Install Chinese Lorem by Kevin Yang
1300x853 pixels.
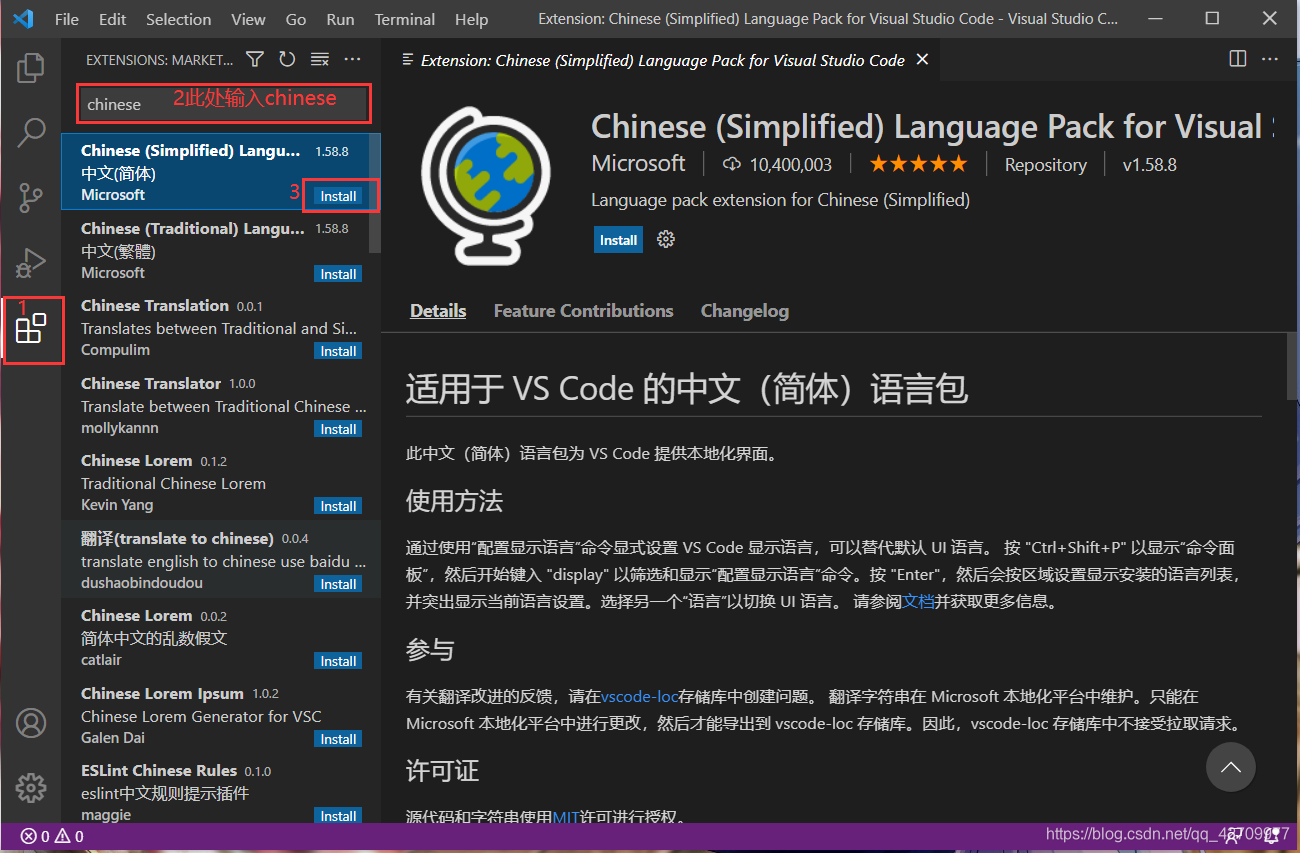[338, 506]
